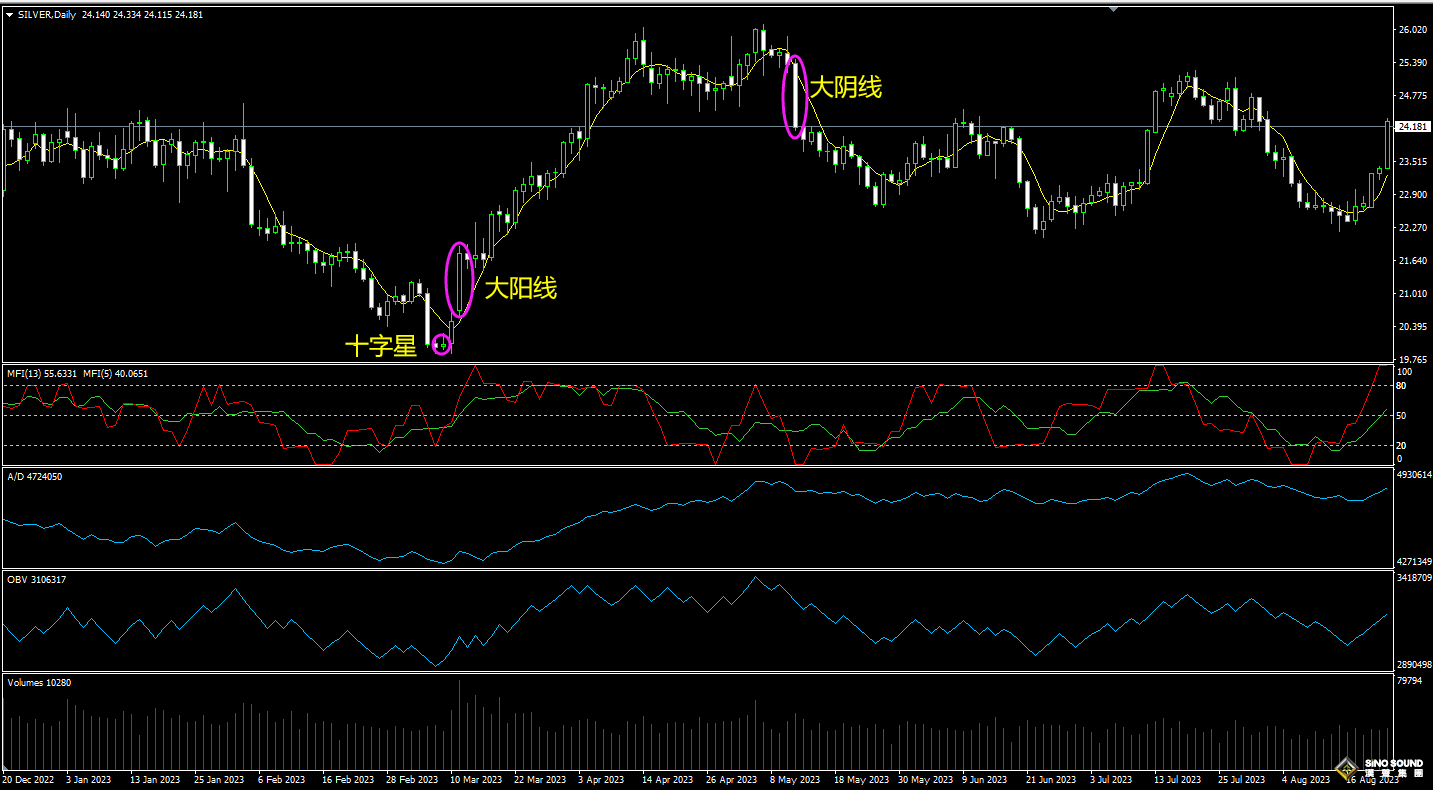Click the small ellipse around the doji candle
The image size is (1433, 790).
(441, 345)
